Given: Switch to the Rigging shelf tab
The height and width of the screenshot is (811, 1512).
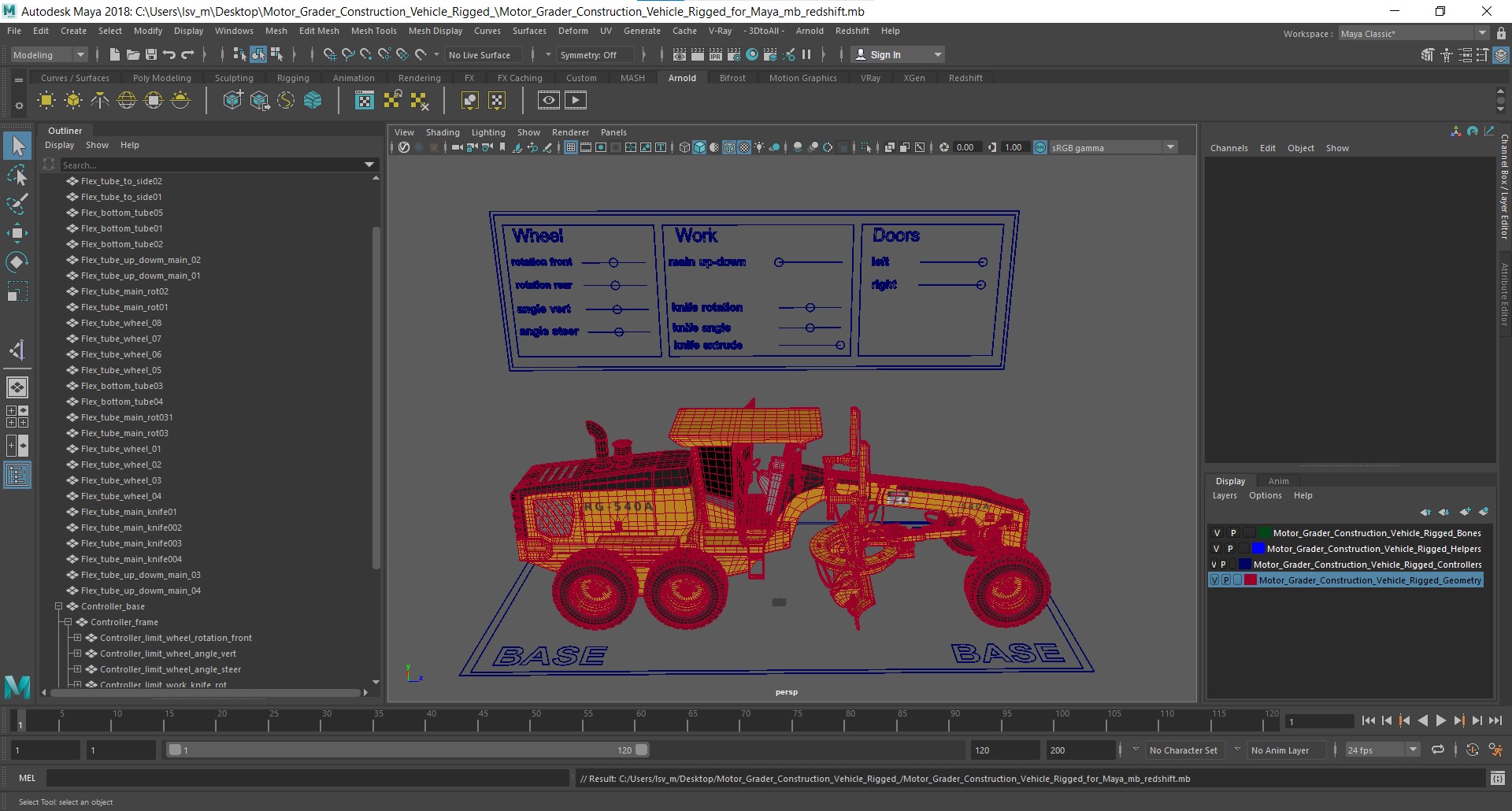Looking at the screenshot, I should (x=293, y=78).
